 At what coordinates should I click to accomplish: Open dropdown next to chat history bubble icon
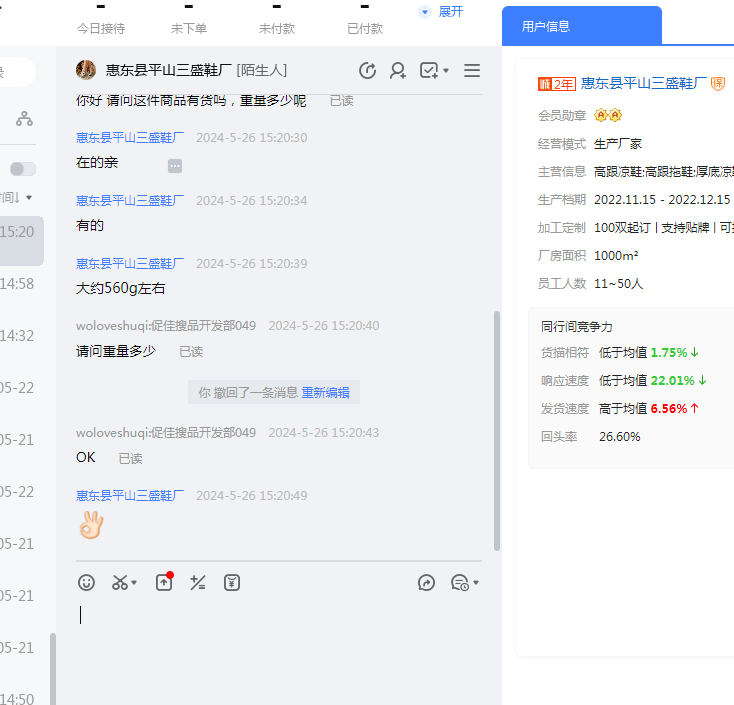click(476, 583)
